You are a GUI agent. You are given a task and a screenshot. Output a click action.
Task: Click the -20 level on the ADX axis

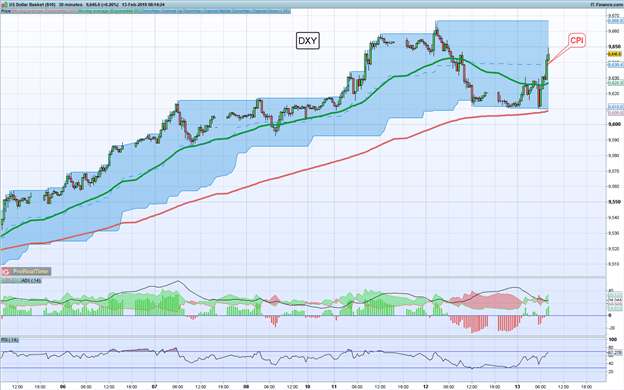[612, 328]
